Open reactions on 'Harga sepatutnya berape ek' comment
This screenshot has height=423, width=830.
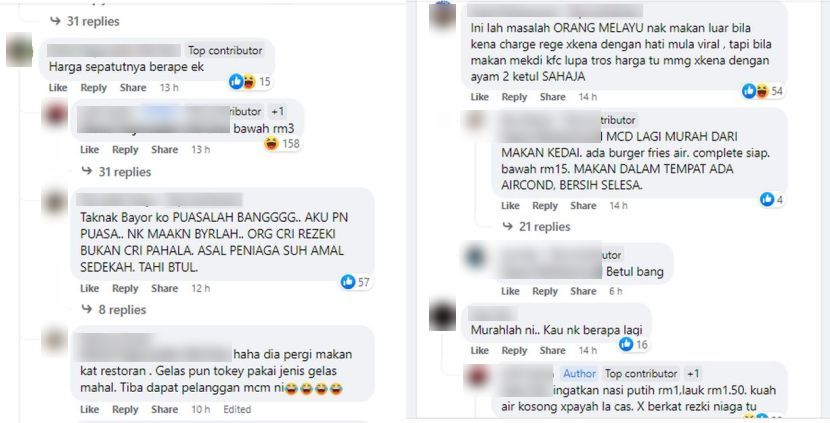(250, 82)
